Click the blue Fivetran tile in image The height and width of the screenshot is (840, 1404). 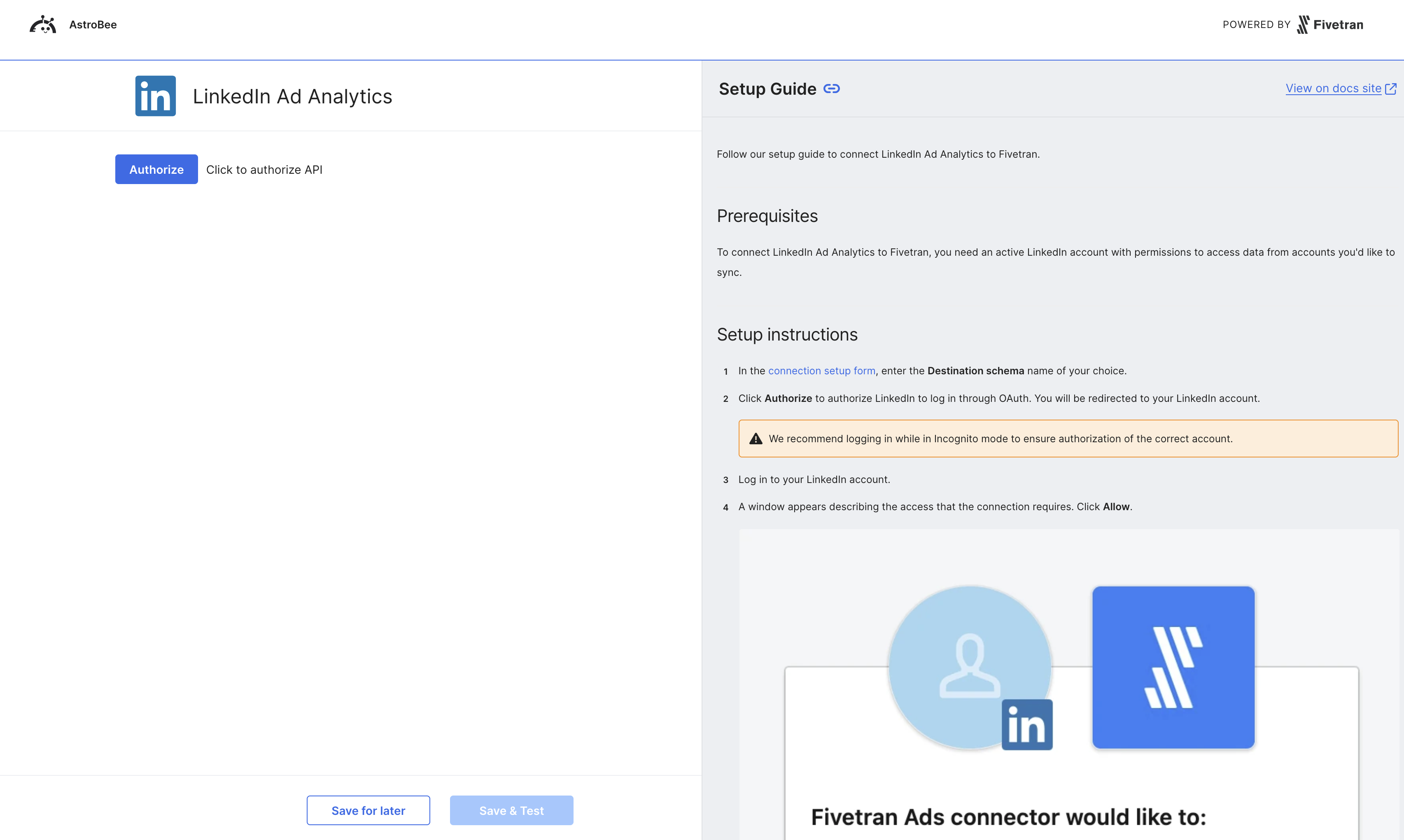(x=1173, y=667)
